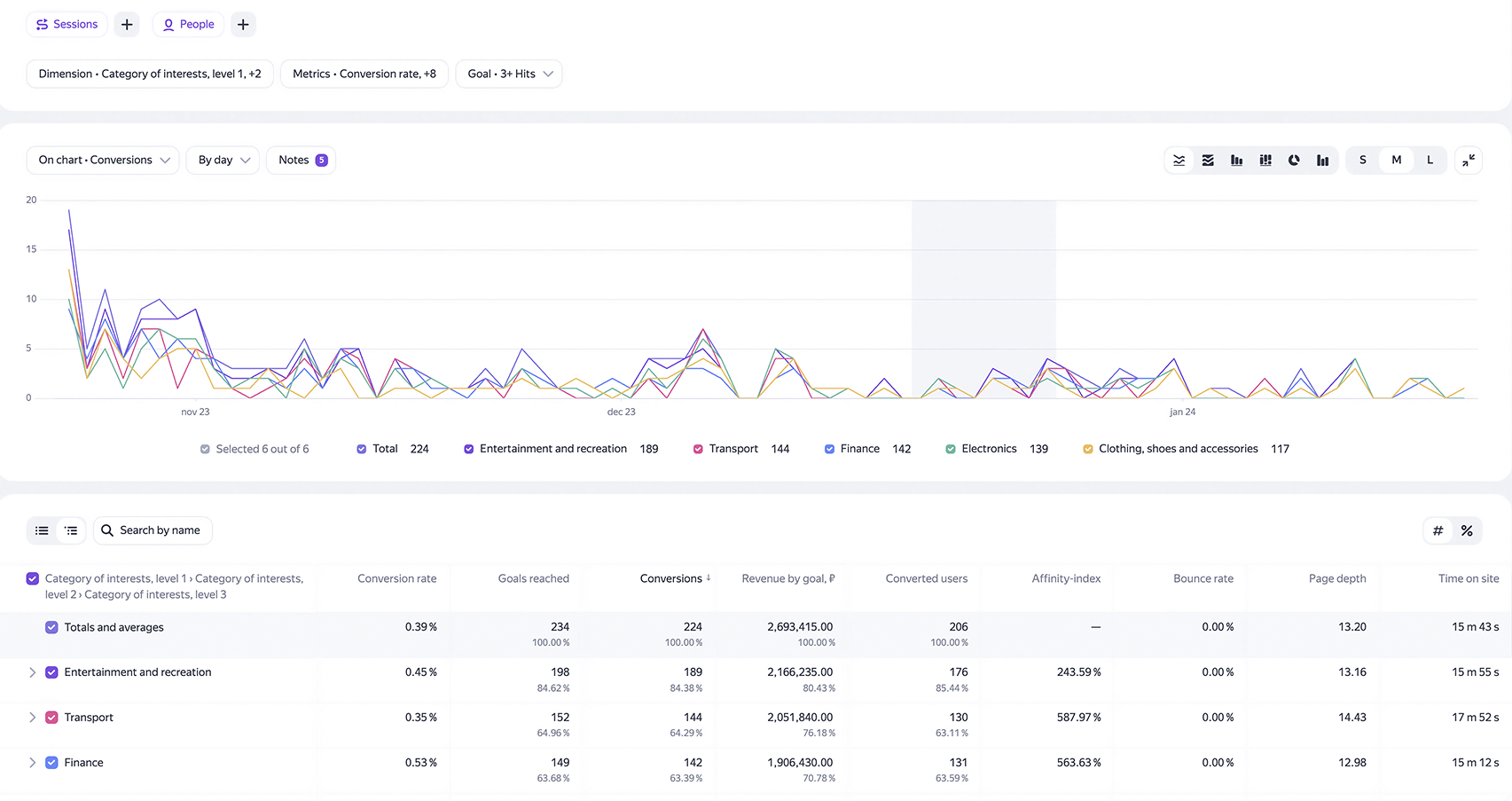Screen dimensions: 1512x801
Task: Show absolute values with # icon
Action: pyautogui.click(x=1438, y=530)
